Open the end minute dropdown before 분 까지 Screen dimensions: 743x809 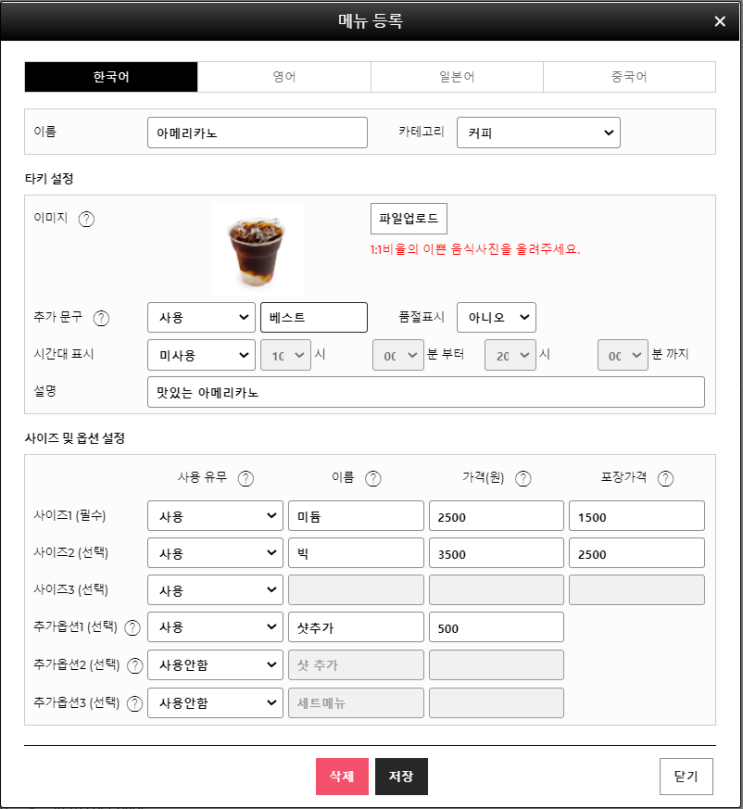click(x=623, y=355)
